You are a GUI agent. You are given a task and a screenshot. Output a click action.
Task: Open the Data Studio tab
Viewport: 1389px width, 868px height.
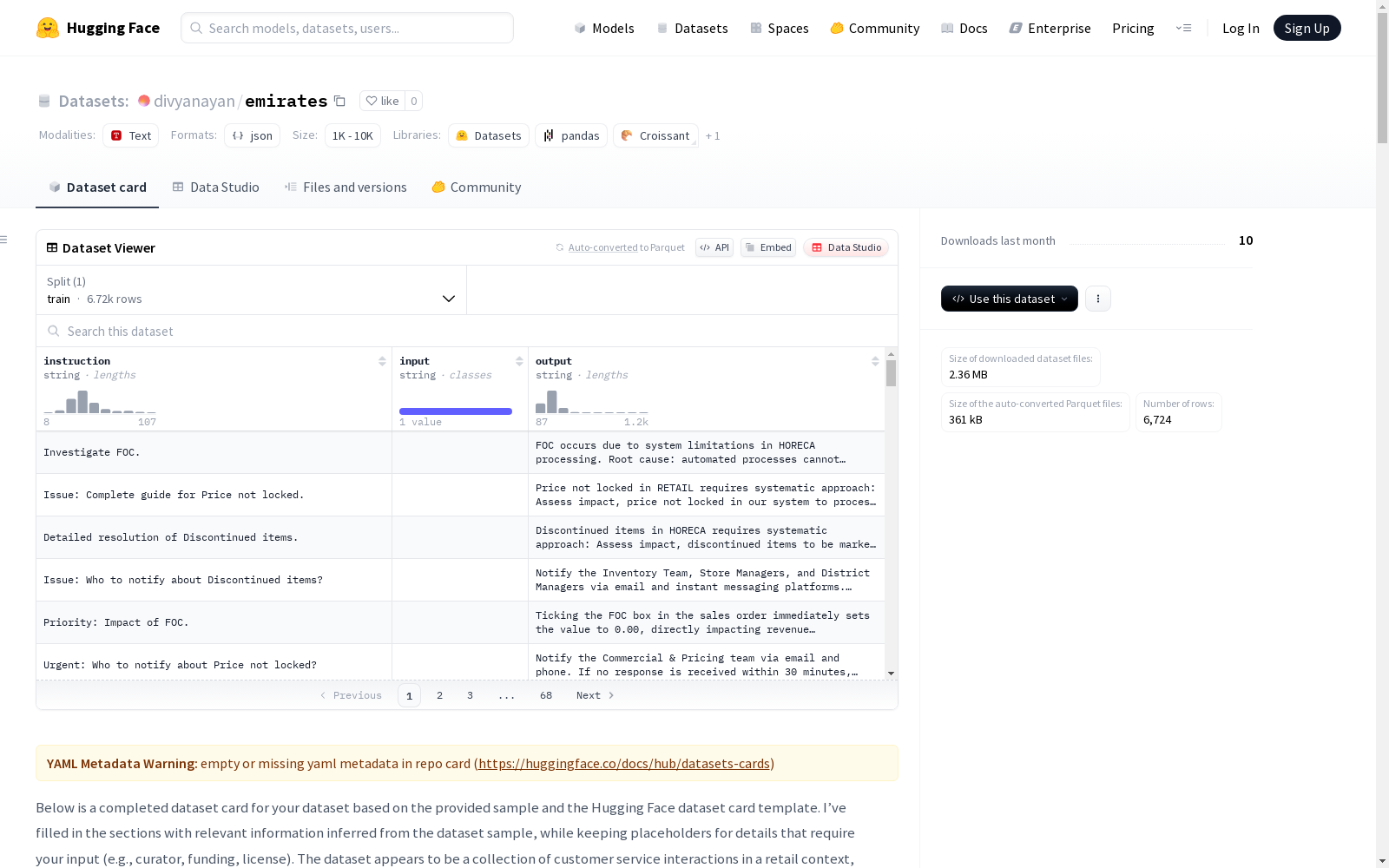216,187
